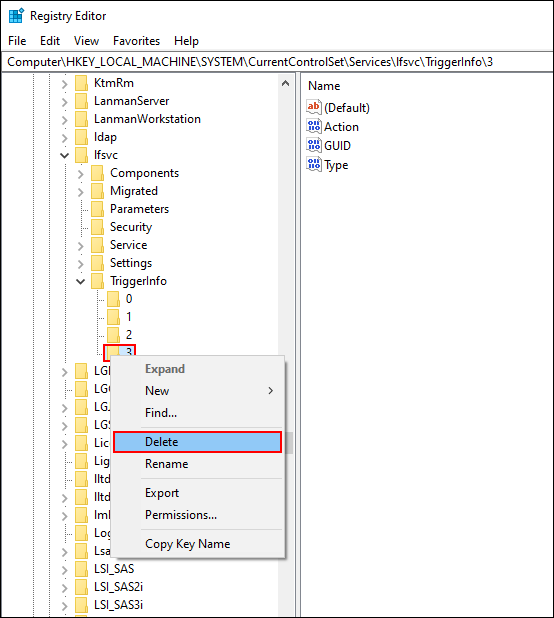Click the LanmanServer folder icon

[x=82, y=101]
